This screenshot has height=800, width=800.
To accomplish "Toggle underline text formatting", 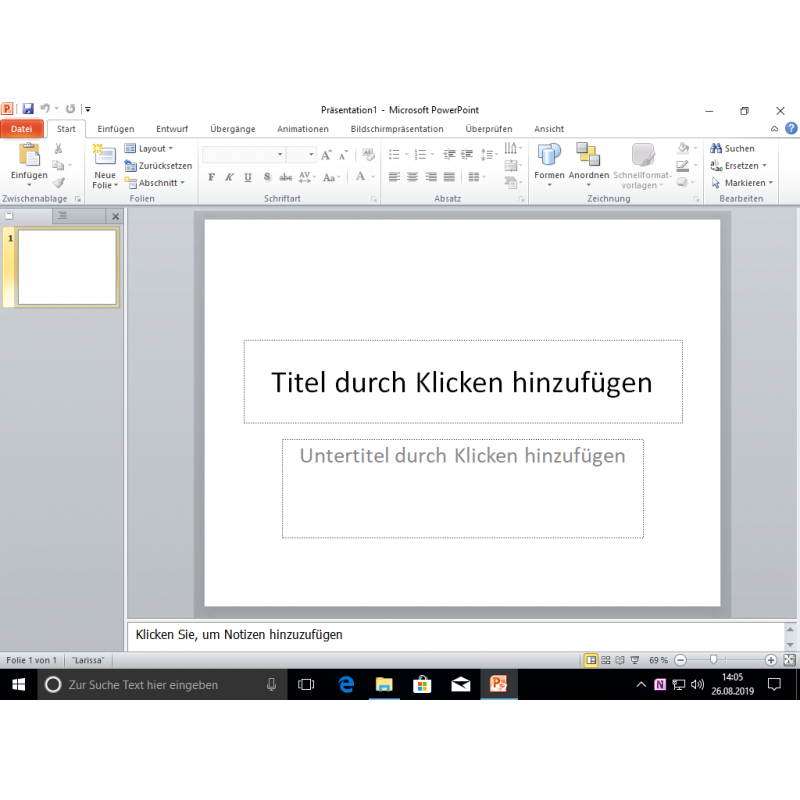I will (247, 177).
